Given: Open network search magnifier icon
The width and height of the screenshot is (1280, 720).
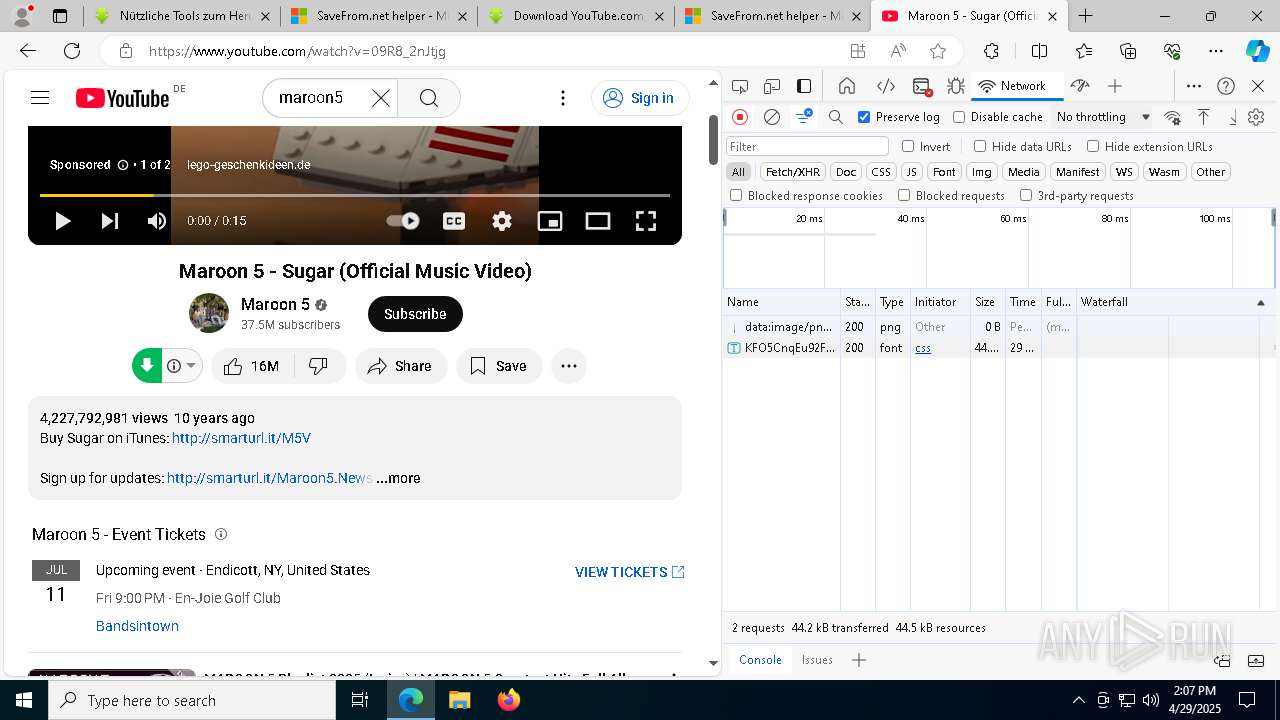Looking at the screenshot, I should click(836, 117).
